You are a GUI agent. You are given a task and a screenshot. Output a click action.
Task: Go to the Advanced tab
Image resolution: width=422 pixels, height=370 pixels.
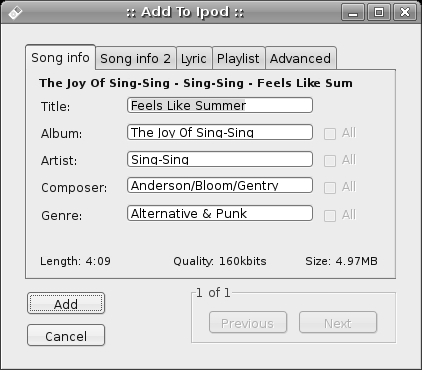(x=301, y=59)
